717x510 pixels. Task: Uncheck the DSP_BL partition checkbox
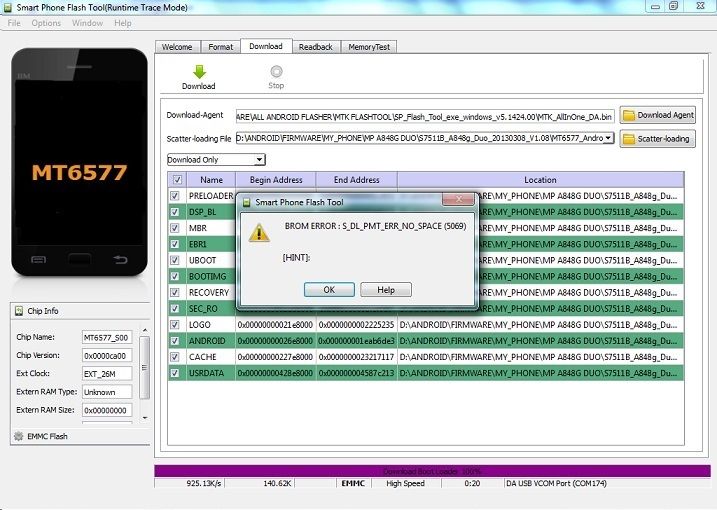tap(175, 212)
